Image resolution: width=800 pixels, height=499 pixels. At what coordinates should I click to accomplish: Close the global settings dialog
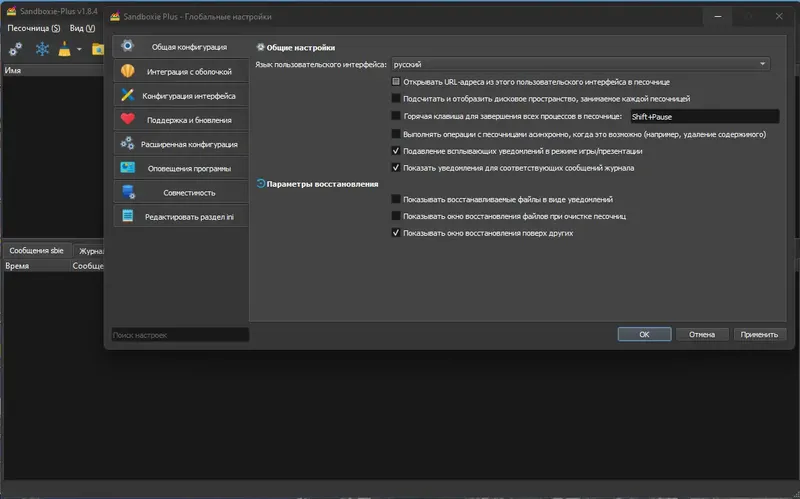point(779,16)
